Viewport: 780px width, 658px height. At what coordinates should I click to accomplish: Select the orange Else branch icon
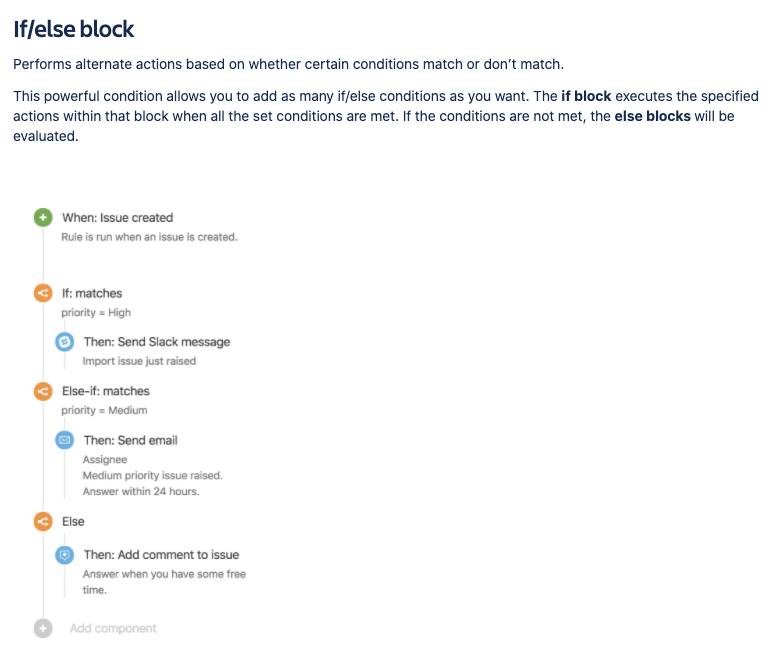[x=43, y=521]
